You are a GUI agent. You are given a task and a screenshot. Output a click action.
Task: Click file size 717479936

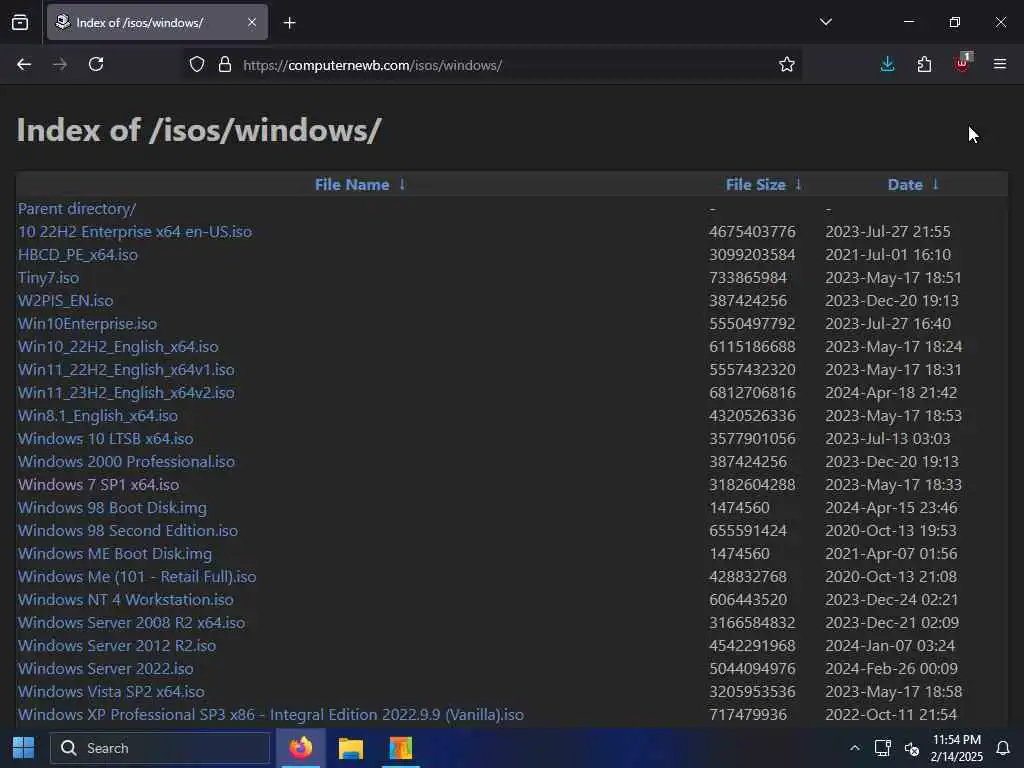[748, 714]
